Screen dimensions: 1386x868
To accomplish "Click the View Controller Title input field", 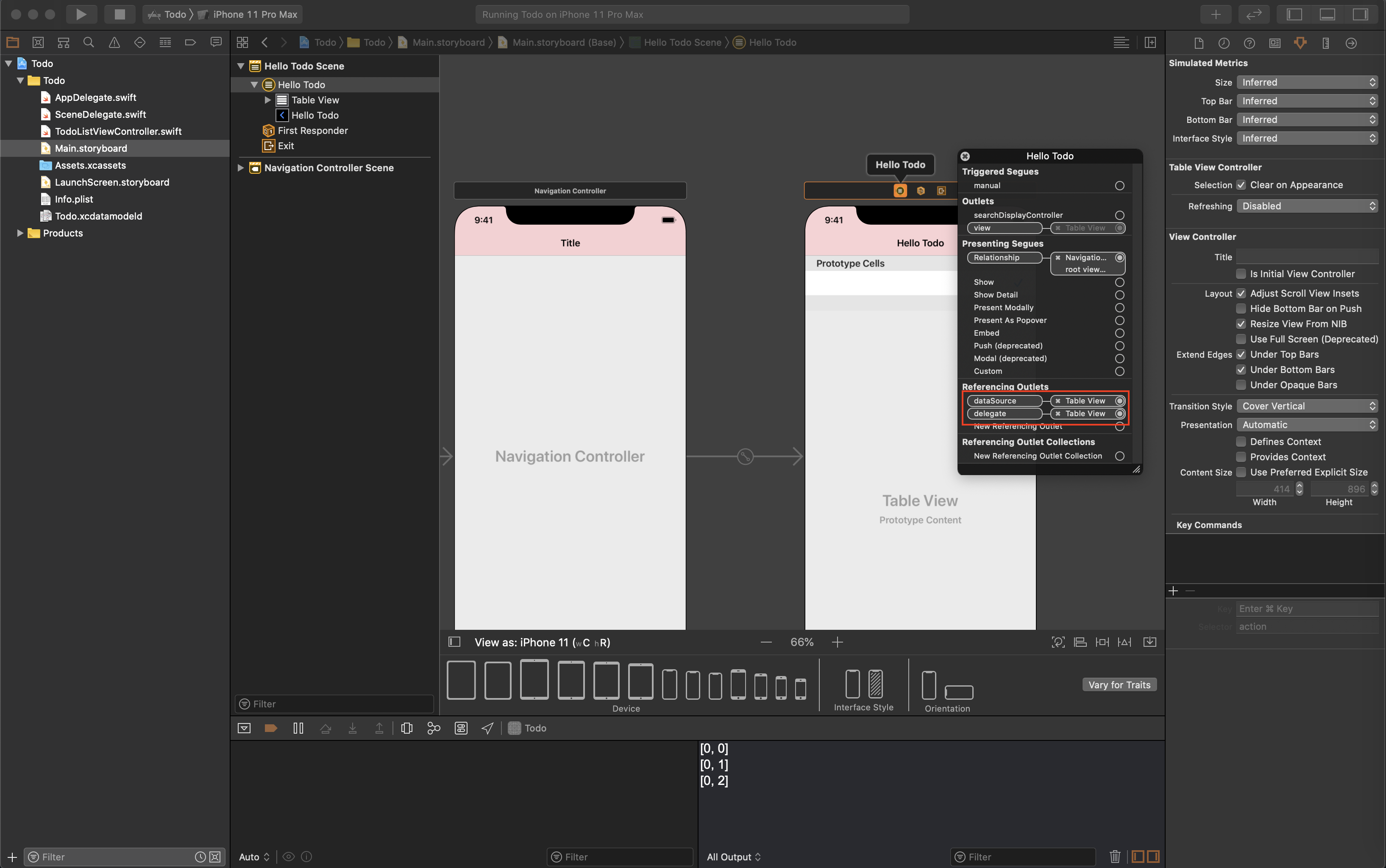I will pos(1307,257).
